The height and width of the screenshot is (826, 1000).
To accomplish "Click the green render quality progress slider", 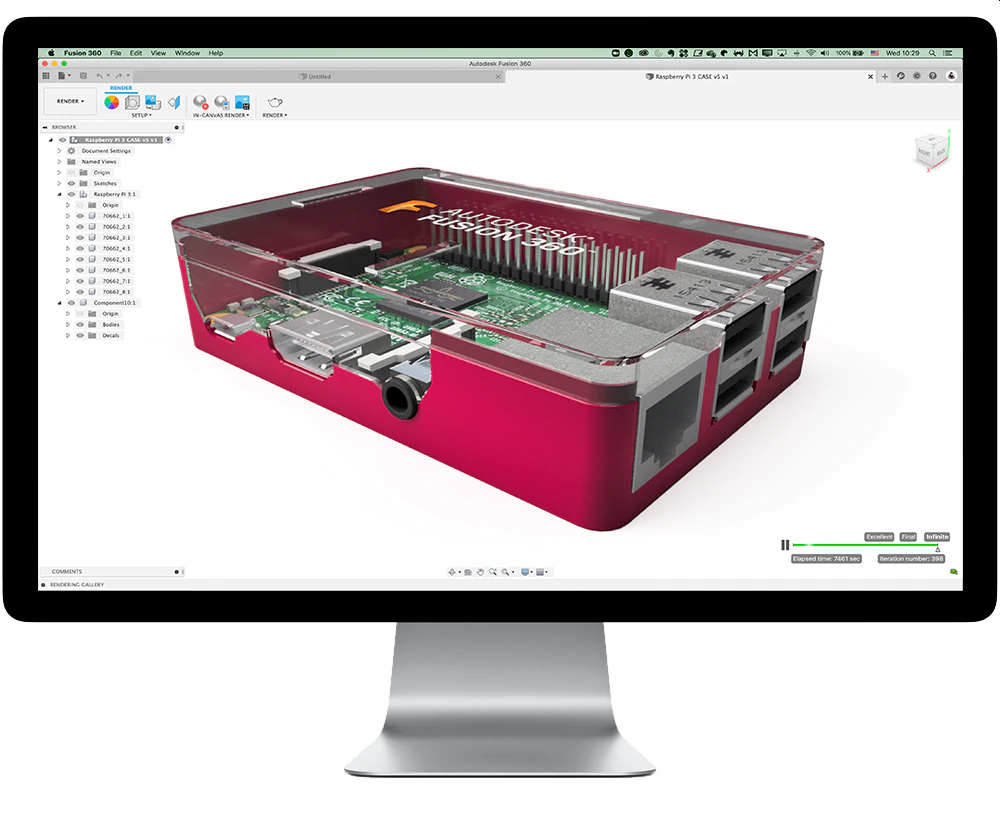I will pos(865,545).
